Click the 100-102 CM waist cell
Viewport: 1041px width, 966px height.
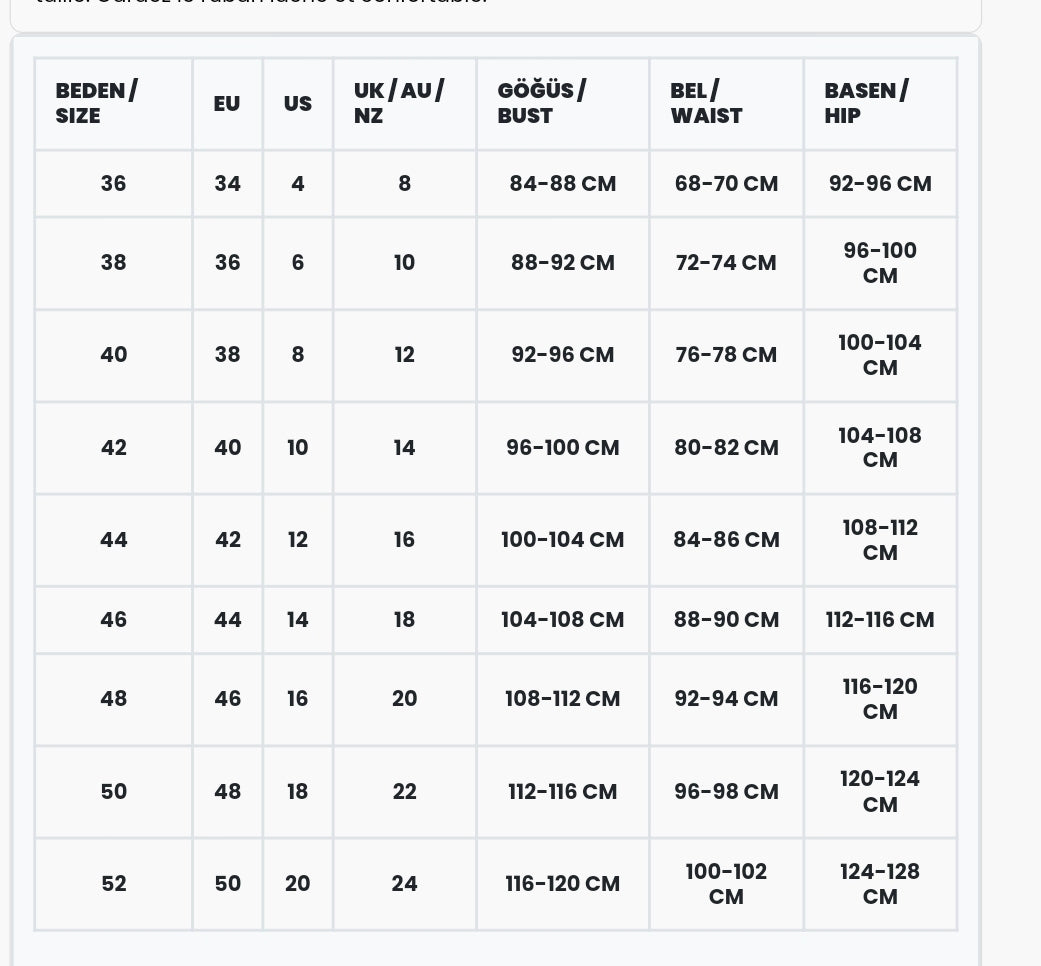click(x=726, y=884)
